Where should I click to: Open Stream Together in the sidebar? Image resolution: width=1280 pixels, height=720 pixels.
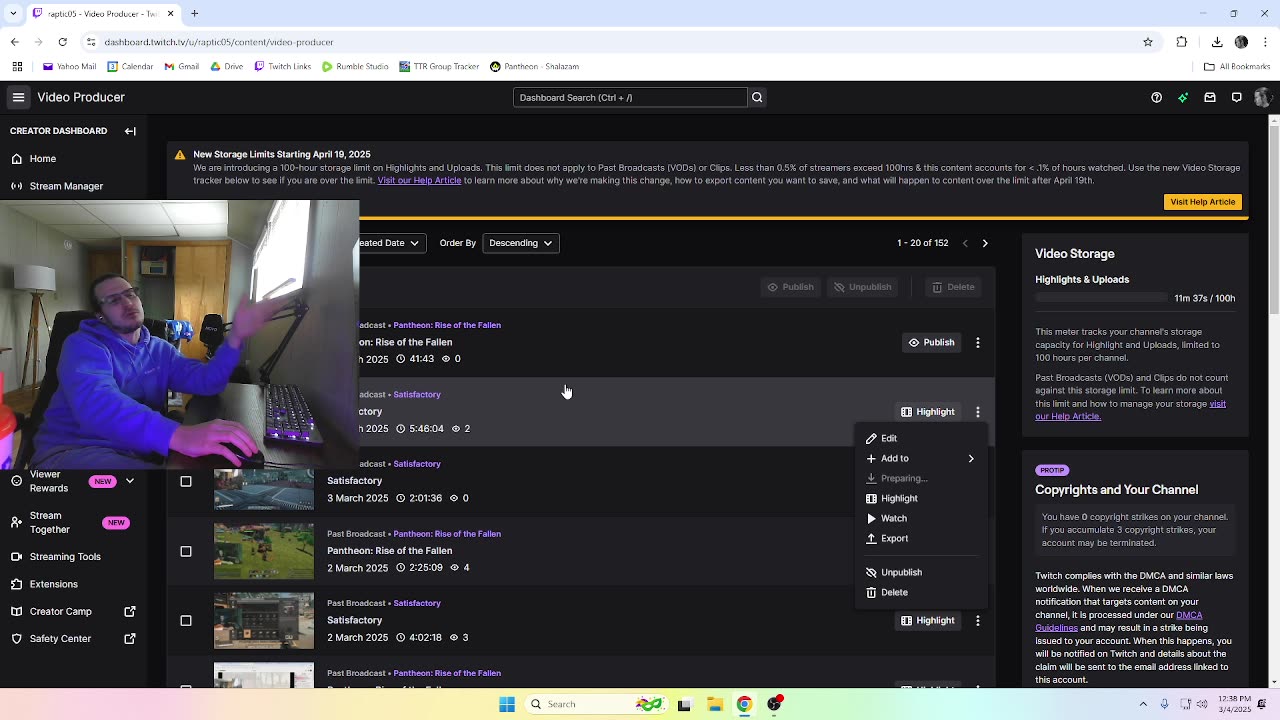coord(70,522)
